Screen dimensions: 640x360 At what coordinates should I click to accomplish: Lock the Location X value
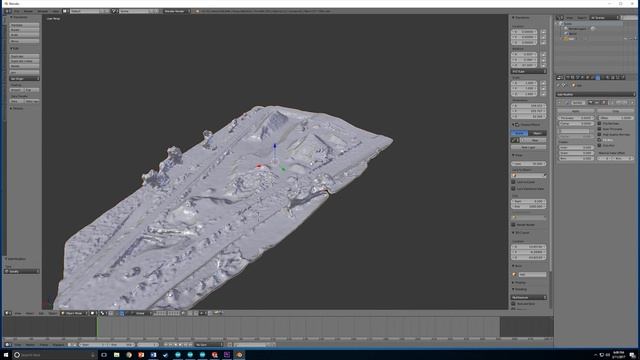pyautogui.click(x=543, y=31)
